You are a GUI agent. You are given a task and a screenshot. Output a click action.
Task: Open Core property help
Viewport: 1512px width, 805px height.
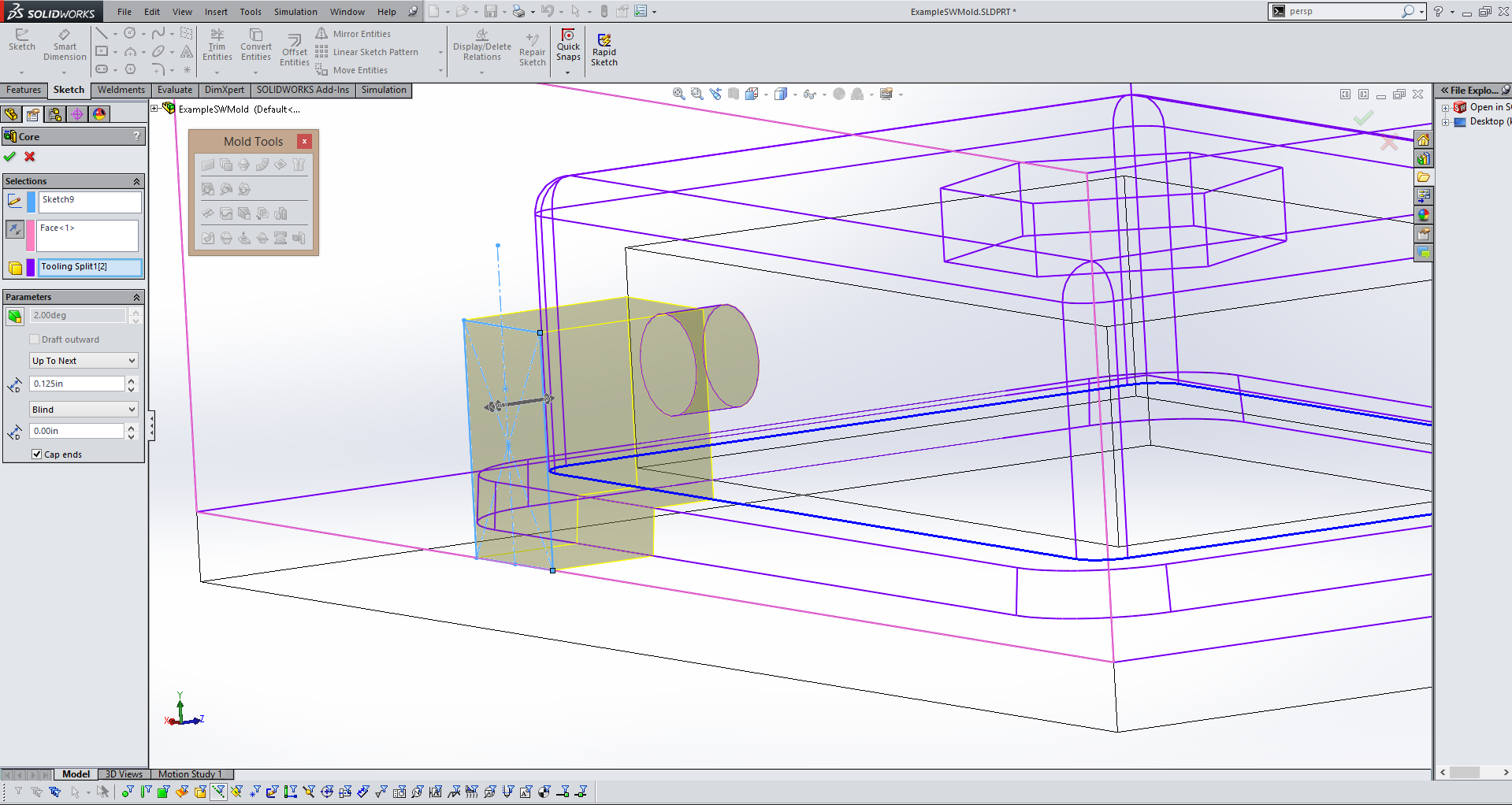(136, 136)
